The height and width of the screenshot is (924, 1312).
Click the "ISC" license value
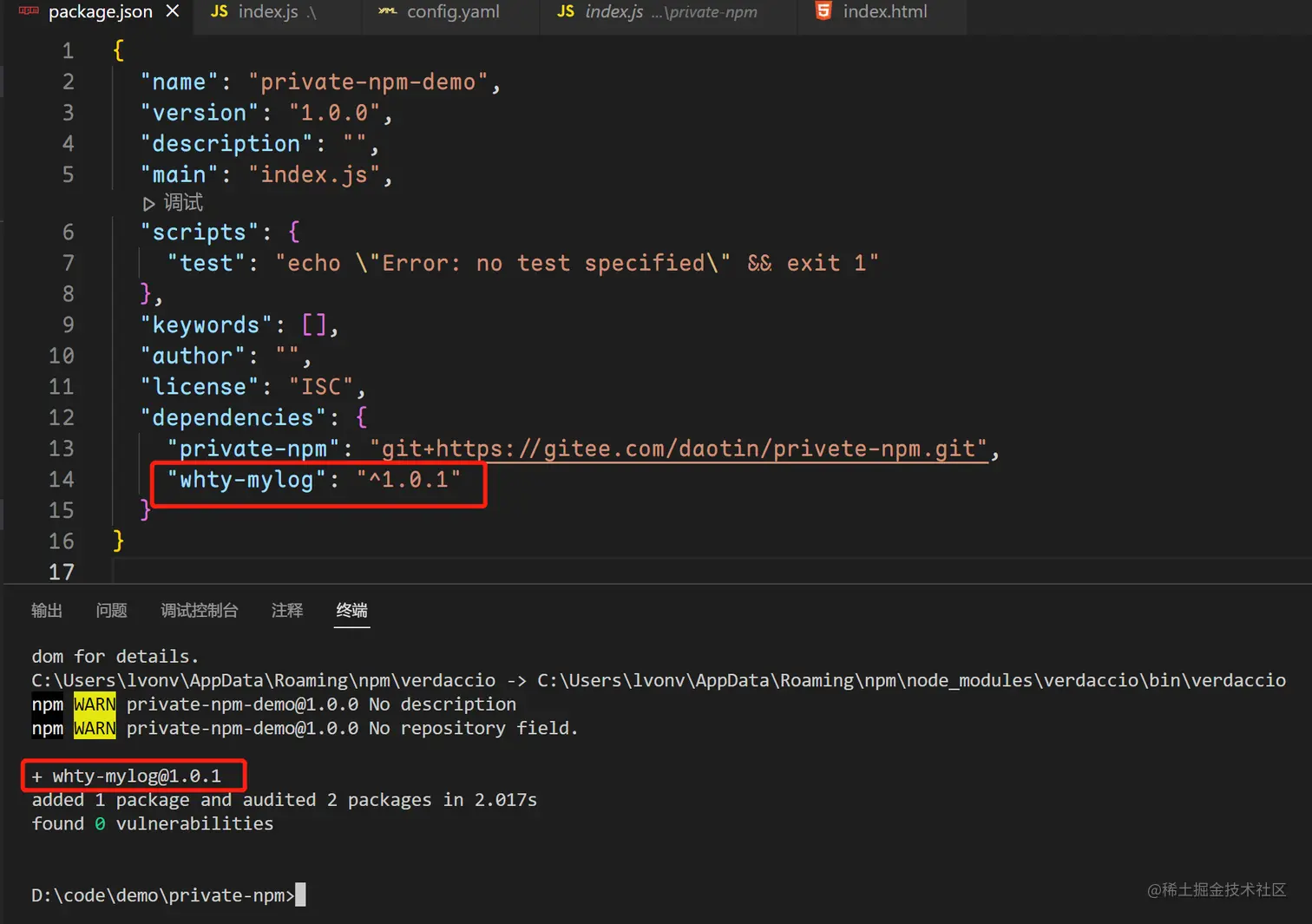321,387
